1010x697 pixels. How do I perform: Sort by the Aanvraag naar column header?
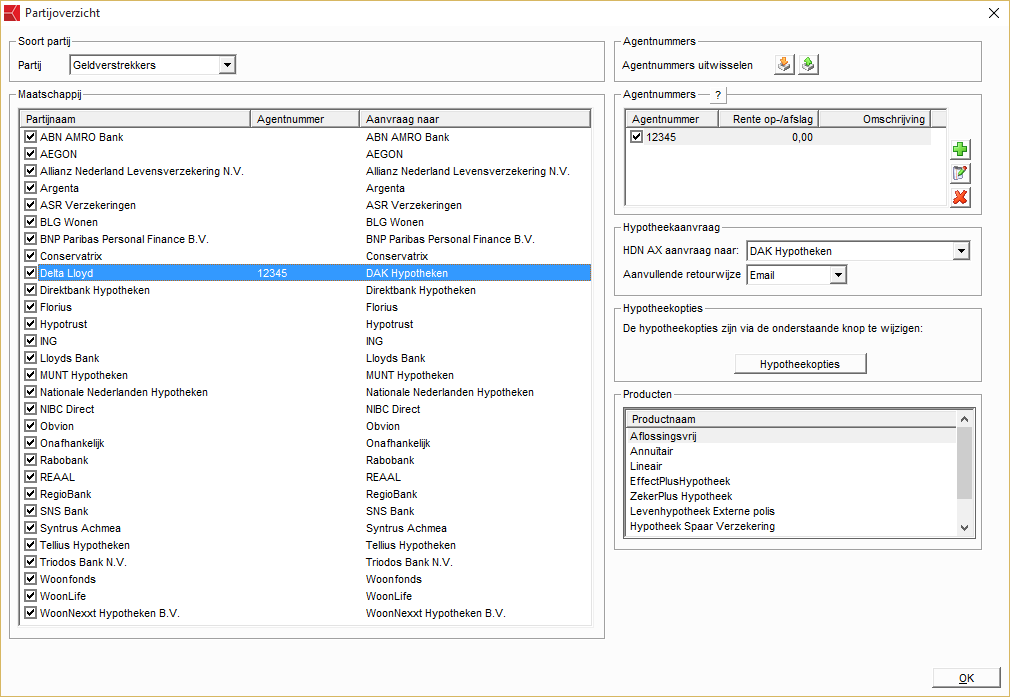click(x=475, y=119)
